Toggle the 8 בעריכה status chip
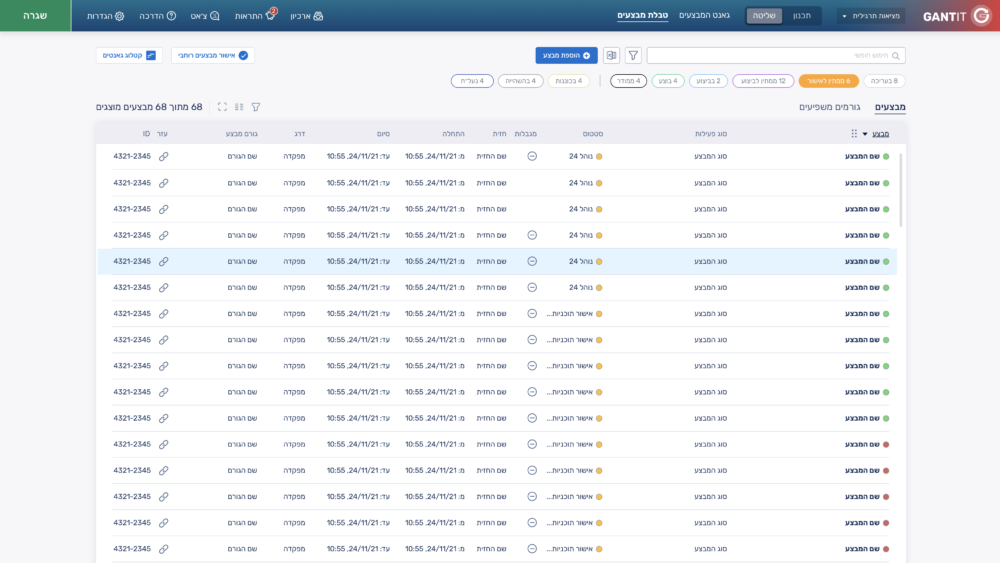 point(885,81)
